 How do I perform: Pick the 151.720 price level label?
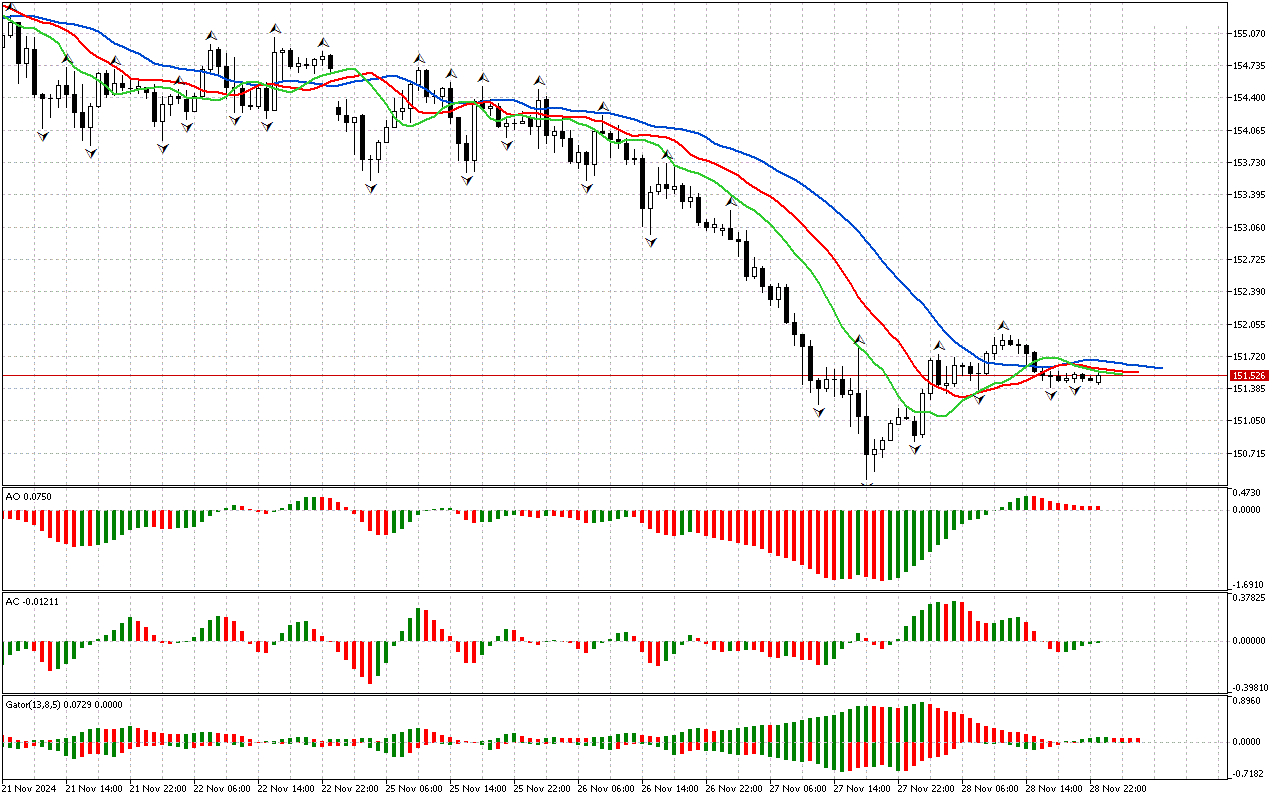[x=1251, y=357]
